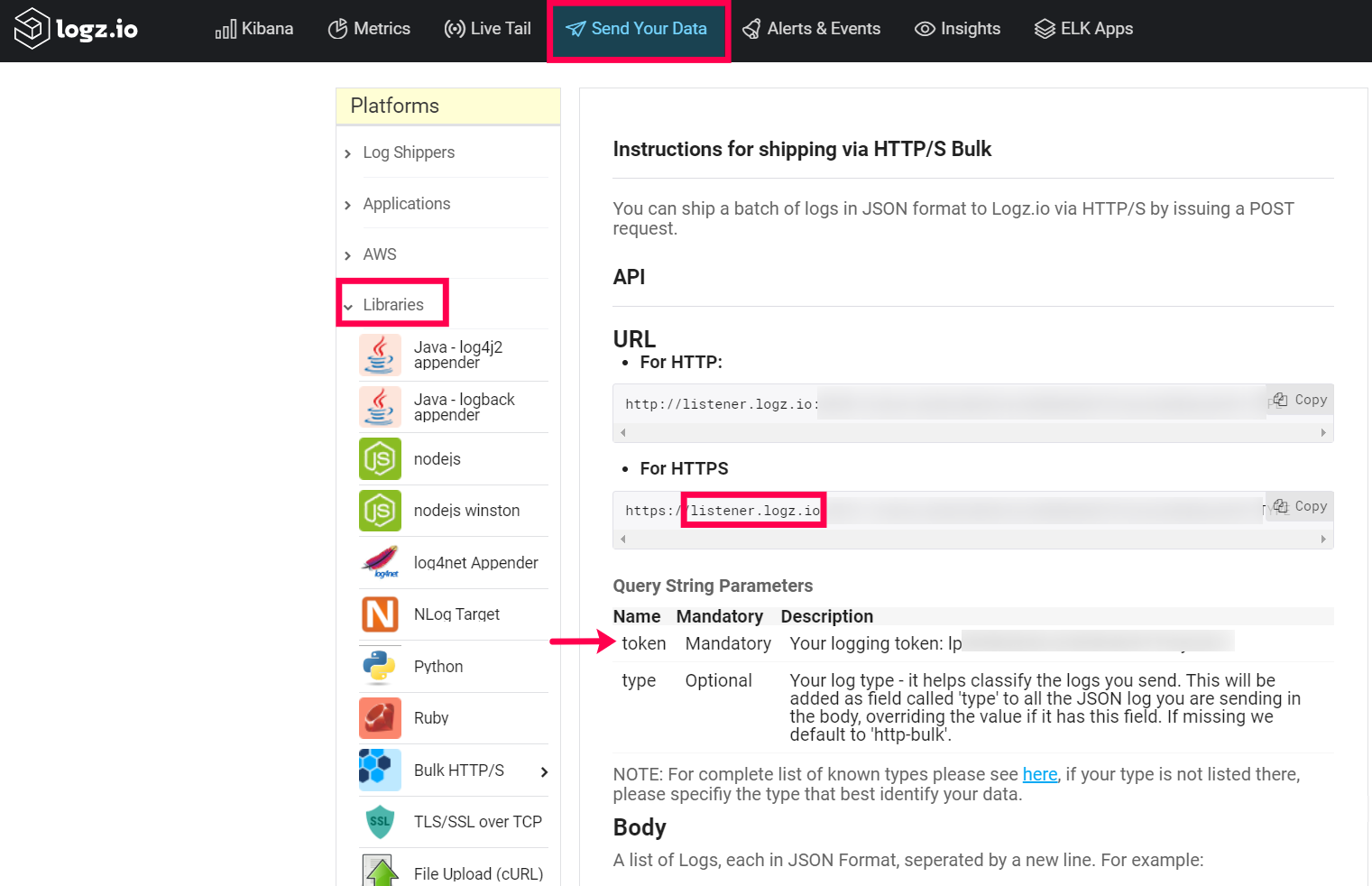This screenshot has height=886, width=1372.
Task: Open the Metrics tab
Action: (x=369, y=29)
